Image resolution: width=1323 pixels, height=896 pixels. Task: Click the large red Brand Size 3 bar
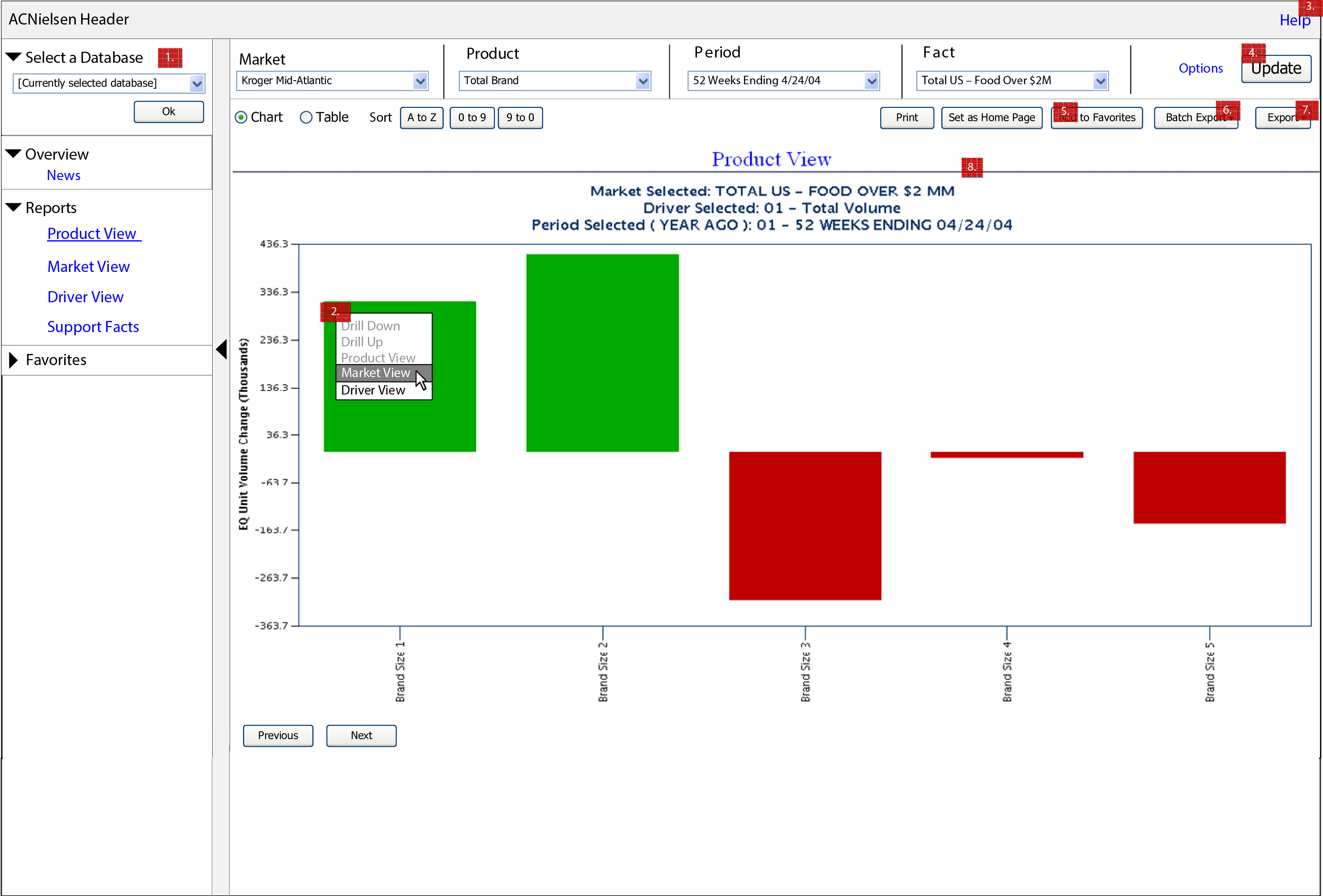tap(805, 526)
